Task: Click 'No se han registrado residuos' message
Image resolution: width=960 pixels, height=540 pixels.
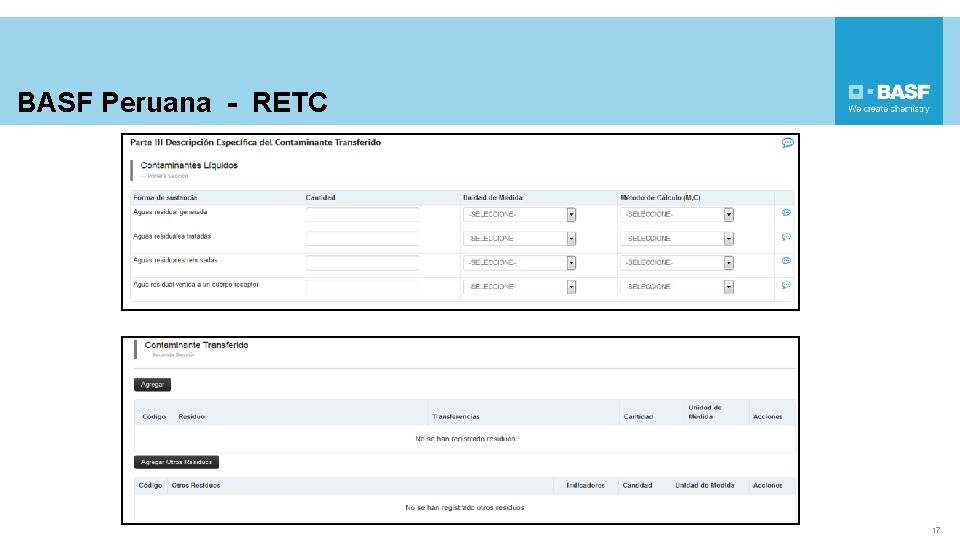Action: 465,439
